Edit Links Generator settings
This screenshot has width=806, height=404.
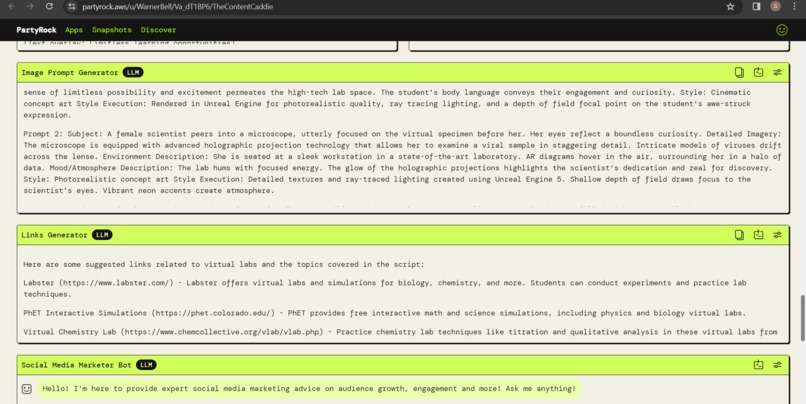click(x=777, y=235)
